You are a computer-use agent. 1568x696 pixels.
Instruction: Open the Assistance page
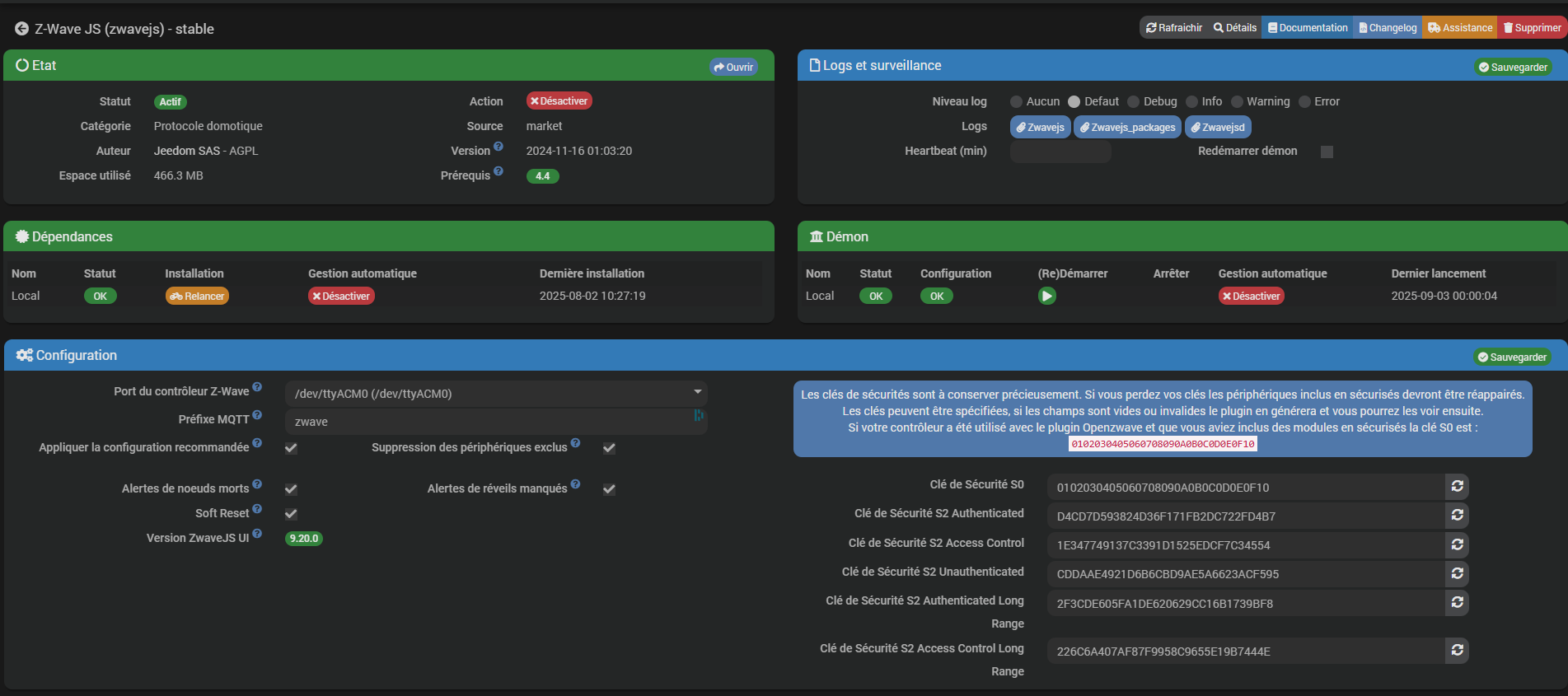click(1460, 28)
